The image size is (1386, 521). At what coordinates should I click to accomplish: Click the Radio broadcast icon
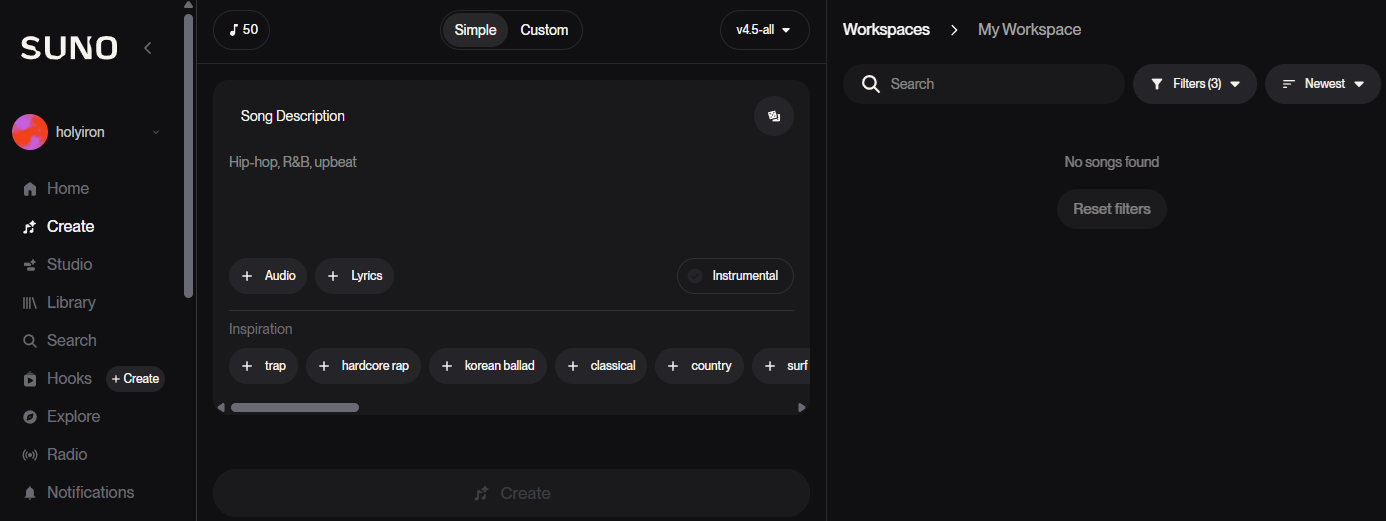pos(30,455)
